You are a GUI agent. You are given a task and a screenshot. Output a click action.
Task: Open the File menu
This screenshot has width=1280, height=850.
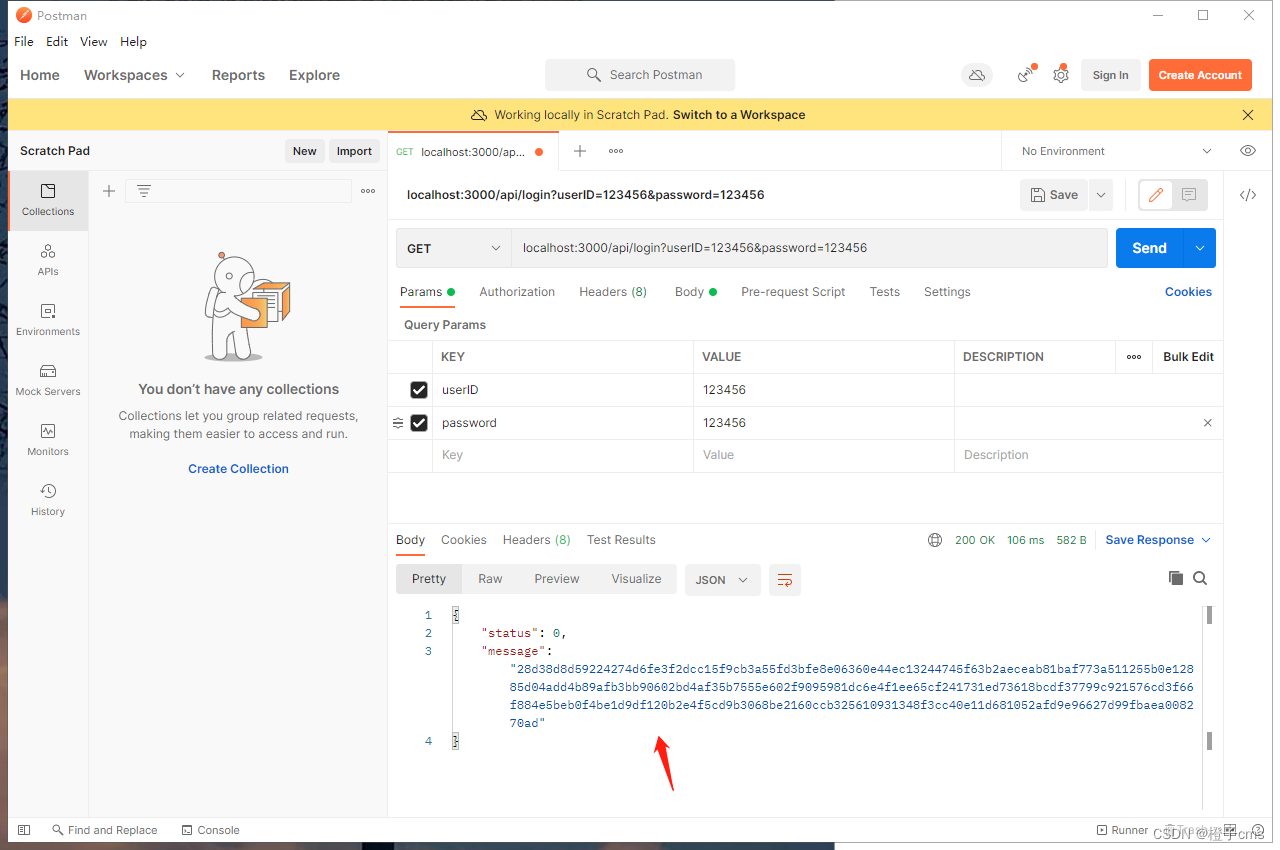click(24, 42)
